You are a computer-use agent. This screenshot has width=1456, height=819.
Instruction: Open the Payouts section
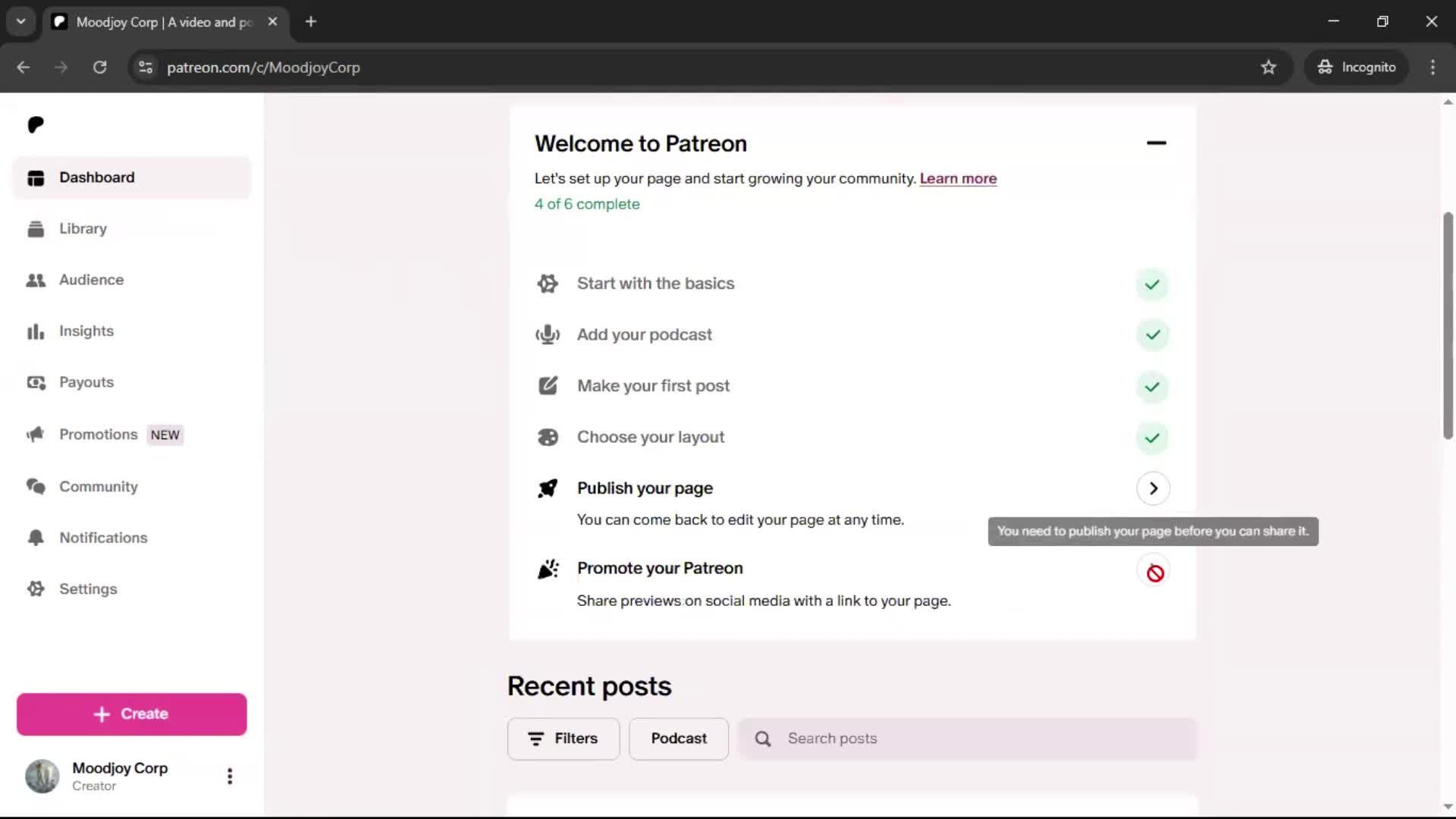[131, 382]
